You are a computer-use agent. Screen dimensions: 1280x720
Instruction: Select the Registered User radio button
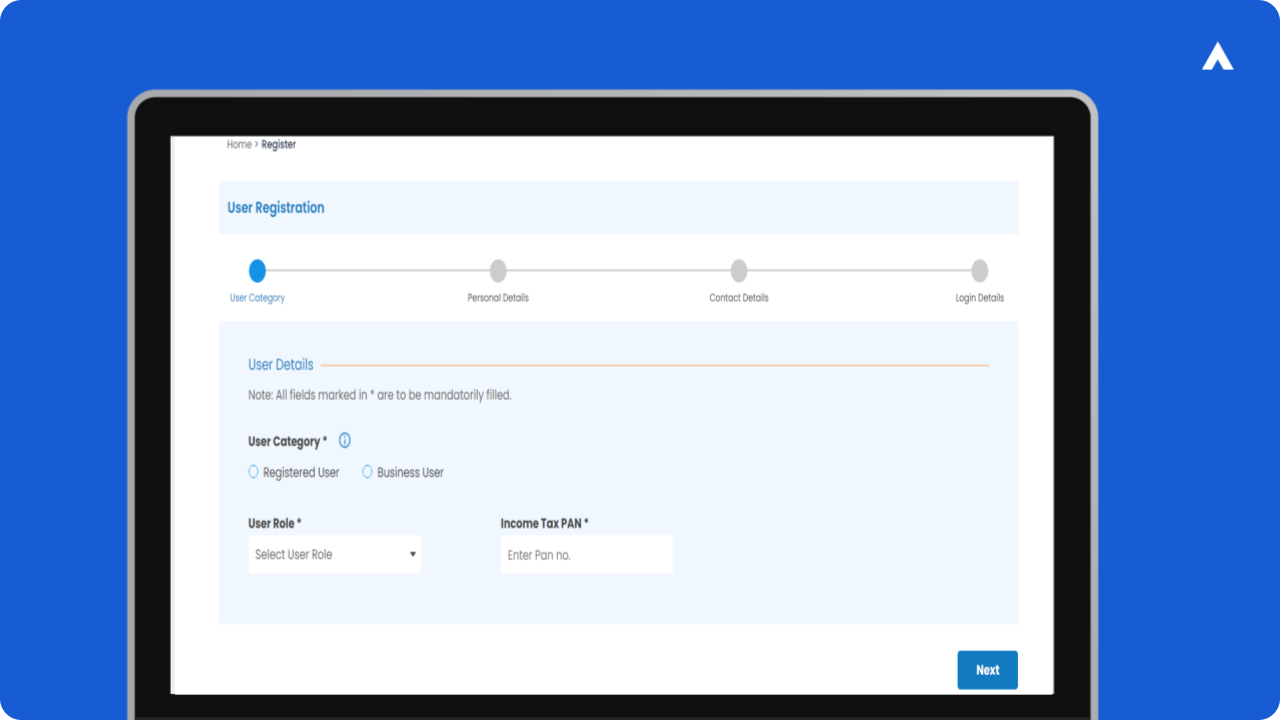coord(254,472)
